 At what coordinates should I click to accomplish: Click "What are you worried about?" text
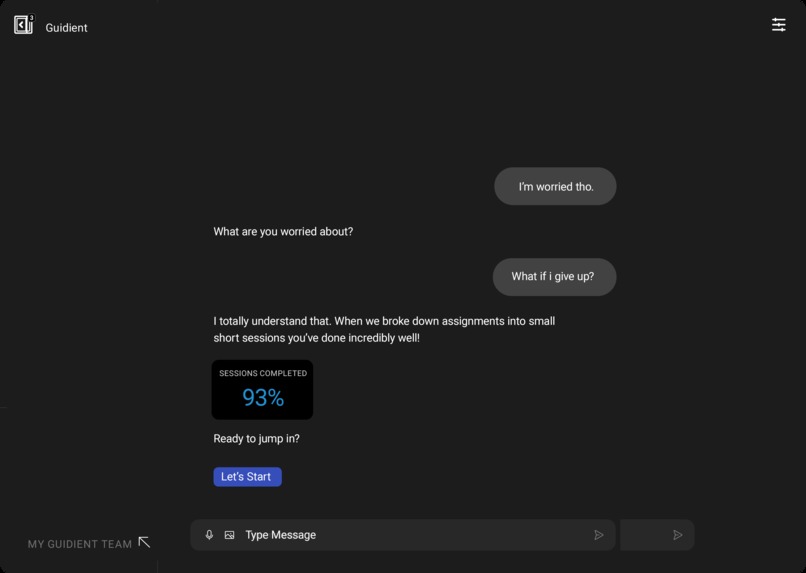tap(283, 232)
